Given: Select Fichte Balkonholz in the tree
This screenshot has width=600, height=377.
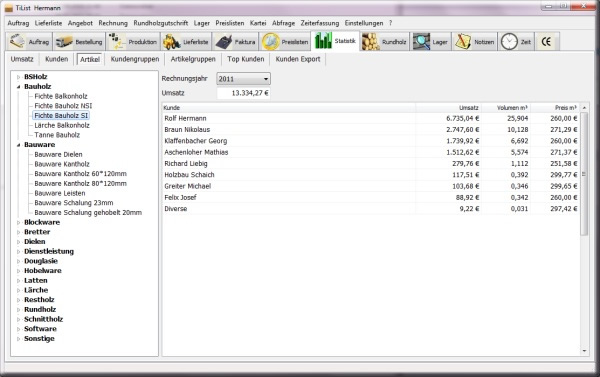Looking at the screenshot, I should pos(61,96).
